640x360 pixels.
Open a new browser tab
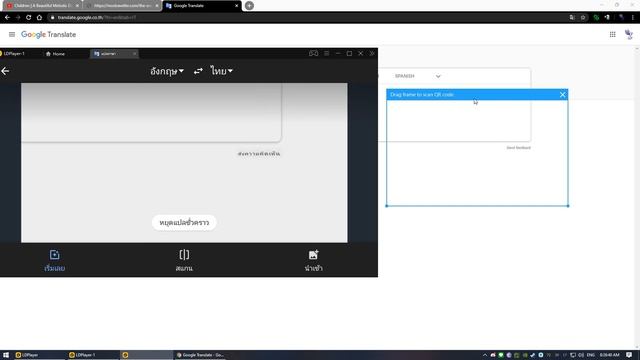click(249, 6)
